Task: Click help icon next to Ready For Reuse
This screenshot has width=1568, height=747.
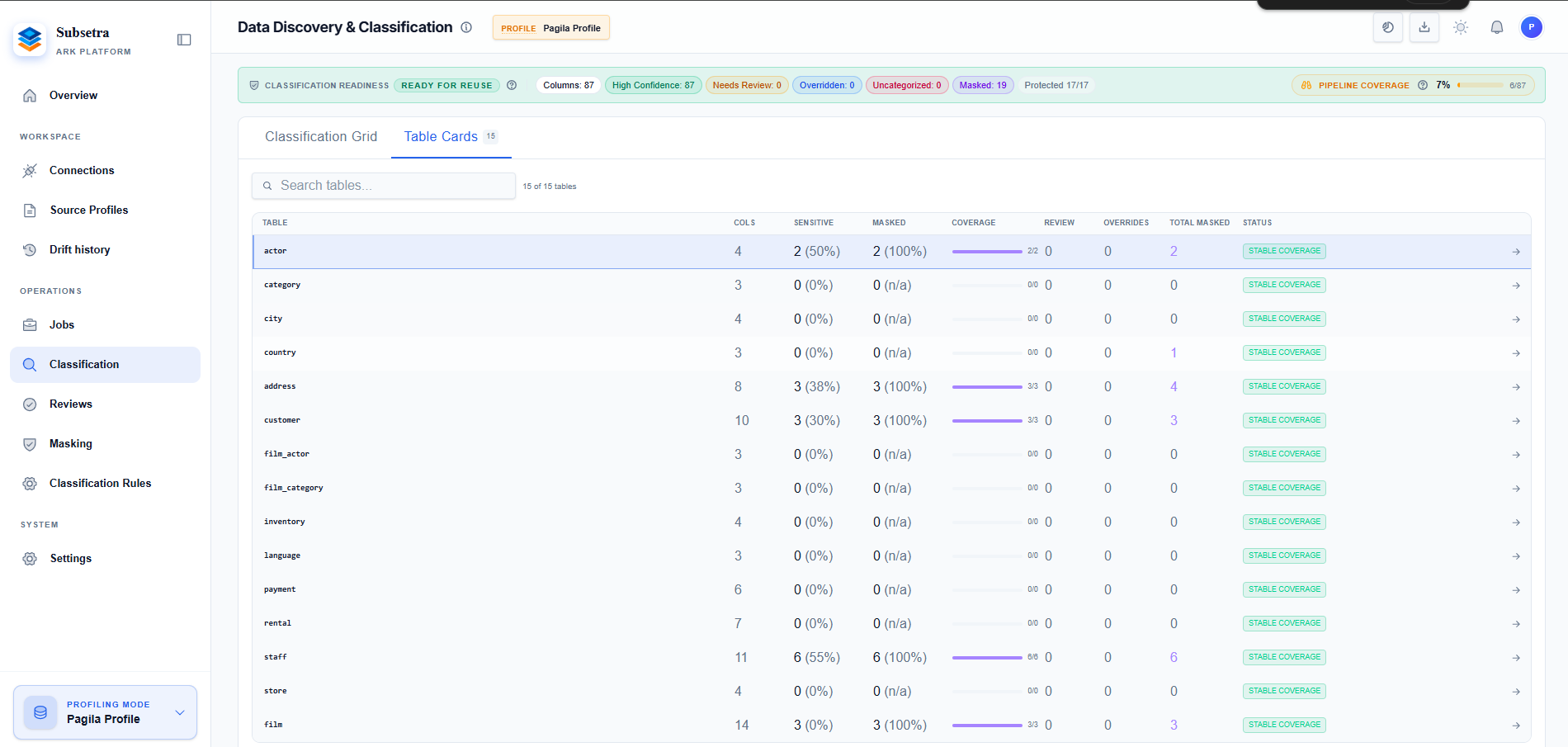Action: click(512, 85)
